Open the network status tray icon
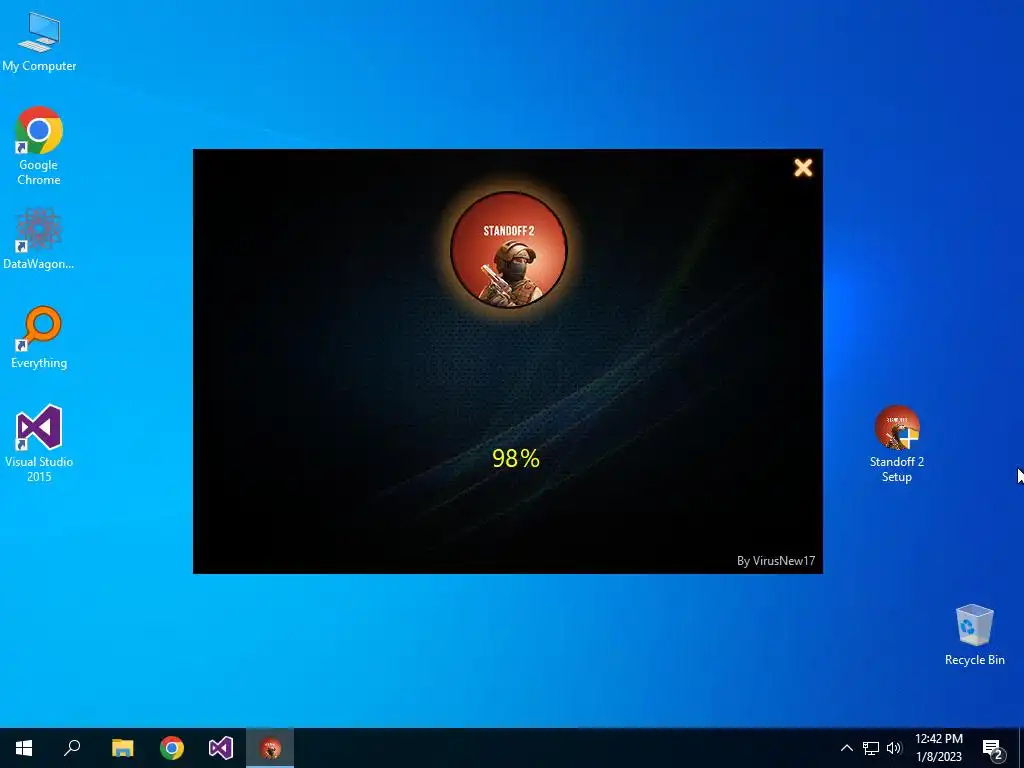The image size is (1024, 768). tap(871, 748)
